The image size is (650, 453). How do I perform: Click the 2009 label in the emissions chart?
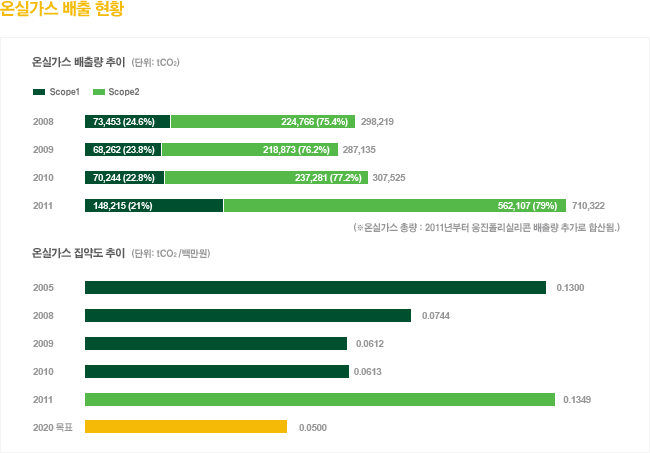pyautogui.click(x=44, y=150)
